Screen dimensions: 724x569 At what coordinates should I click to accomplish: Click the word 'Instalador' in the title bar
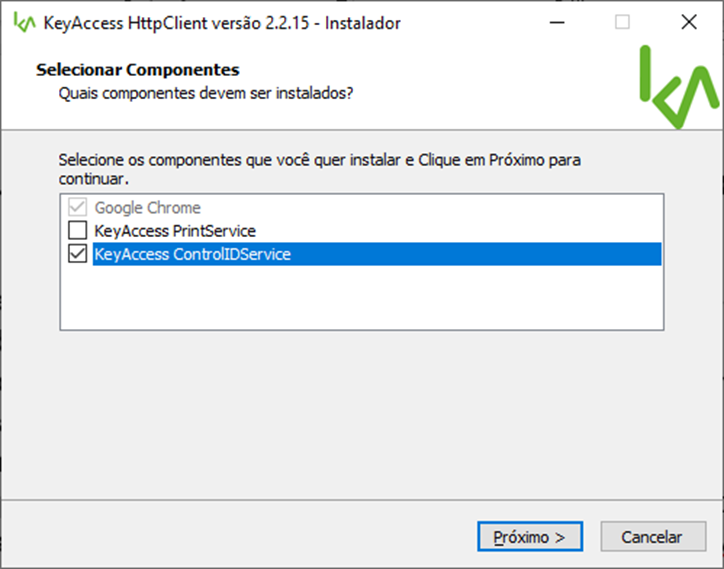pos(362,23)
